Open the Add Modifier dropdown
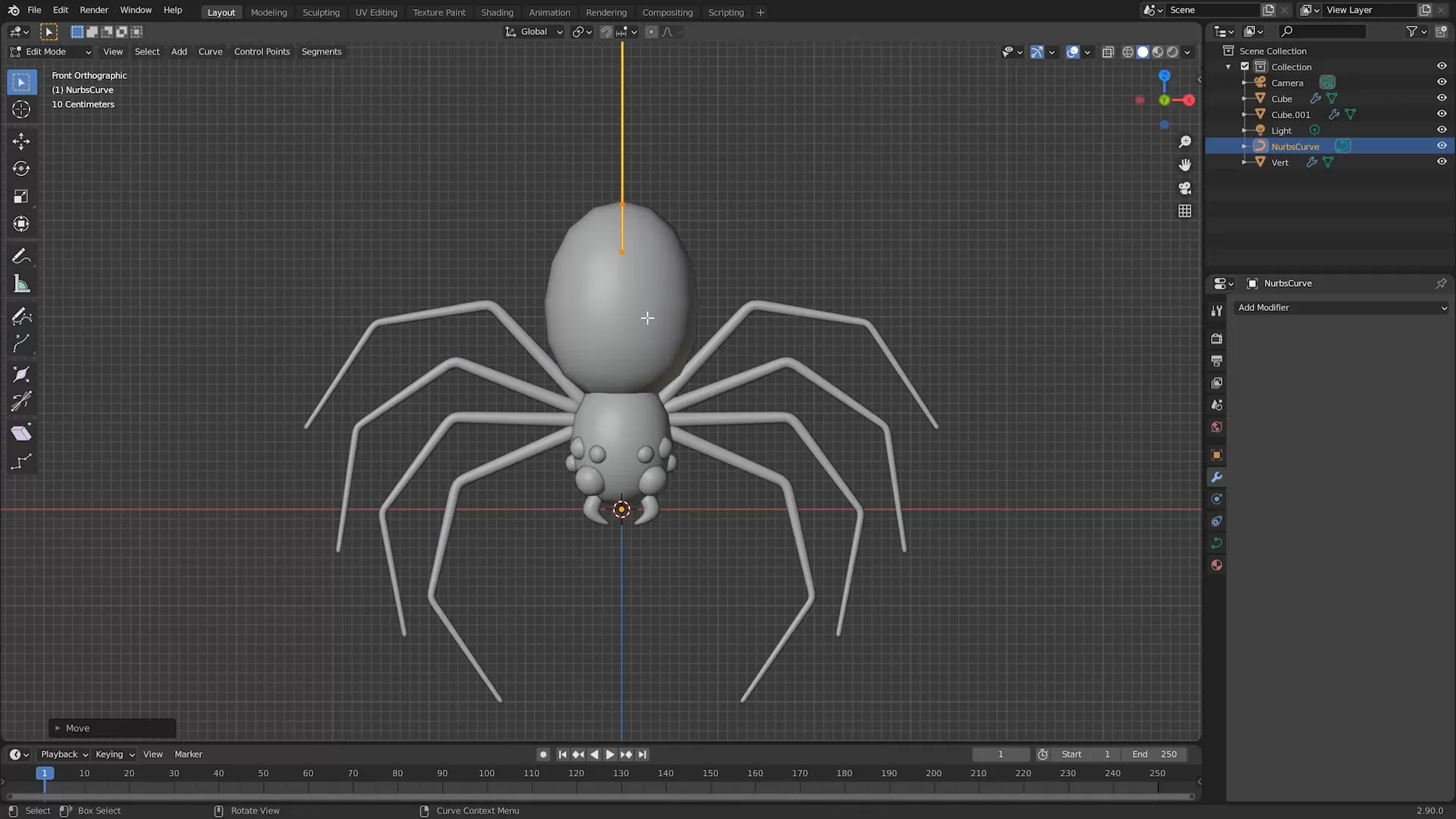Image resolution: width=1456 pixels, height=819 pixels. pyautogui.click(x=1341, y=308)
